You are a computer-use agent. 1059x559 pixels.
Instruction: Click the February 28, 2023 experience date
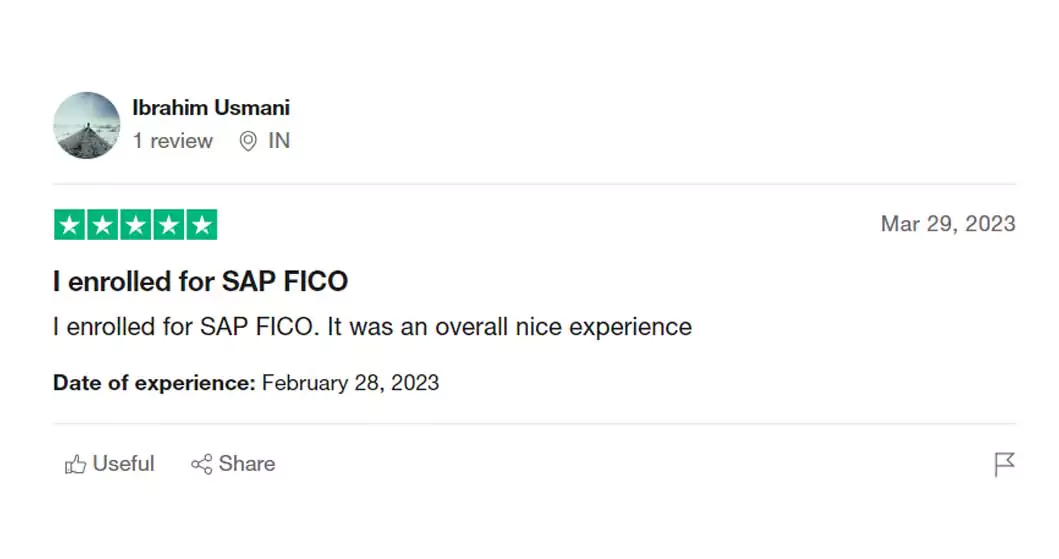[350, 383]
